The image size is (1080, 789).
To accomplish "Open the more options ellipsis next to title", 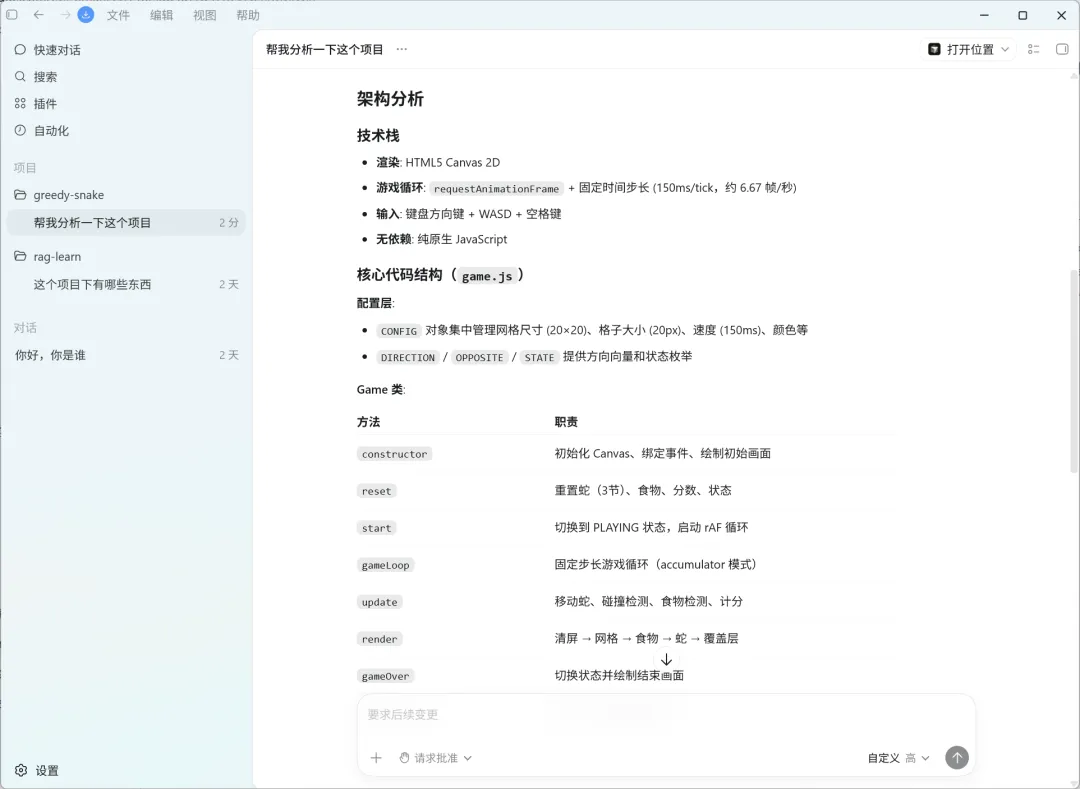I will 402,49.
